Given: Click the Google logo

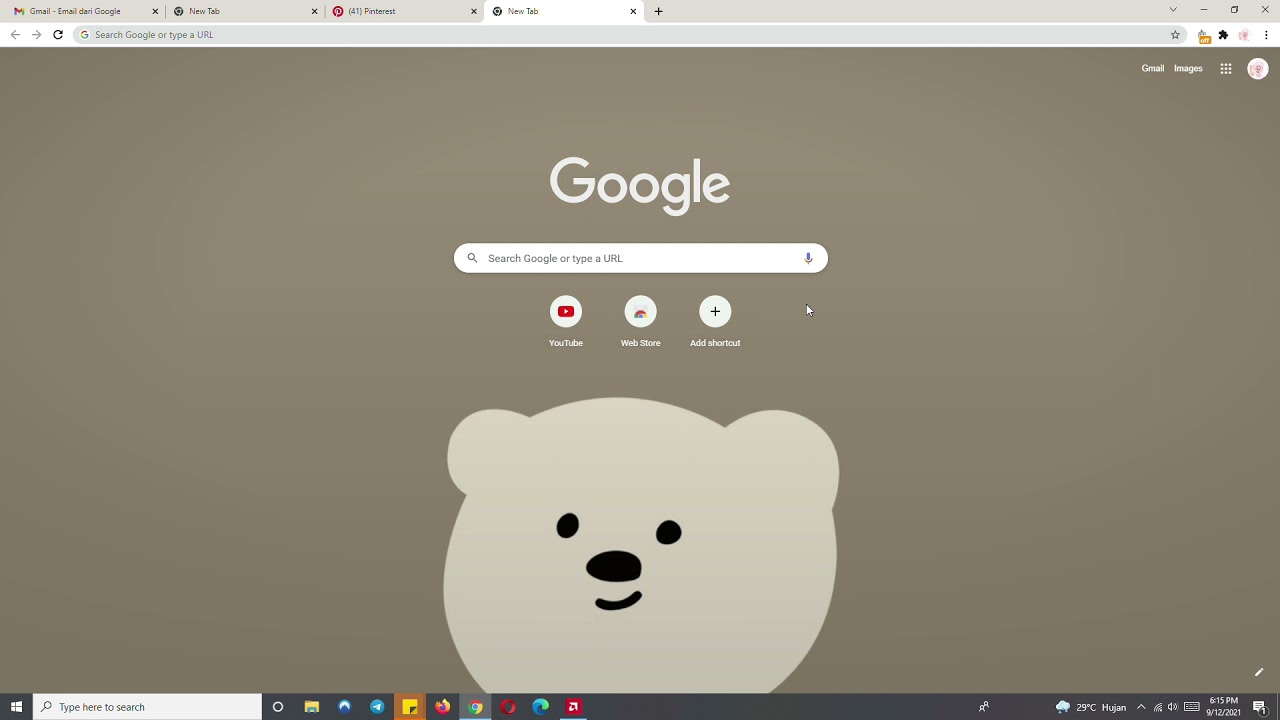Looking at the screenshot, I should point(640,185).
